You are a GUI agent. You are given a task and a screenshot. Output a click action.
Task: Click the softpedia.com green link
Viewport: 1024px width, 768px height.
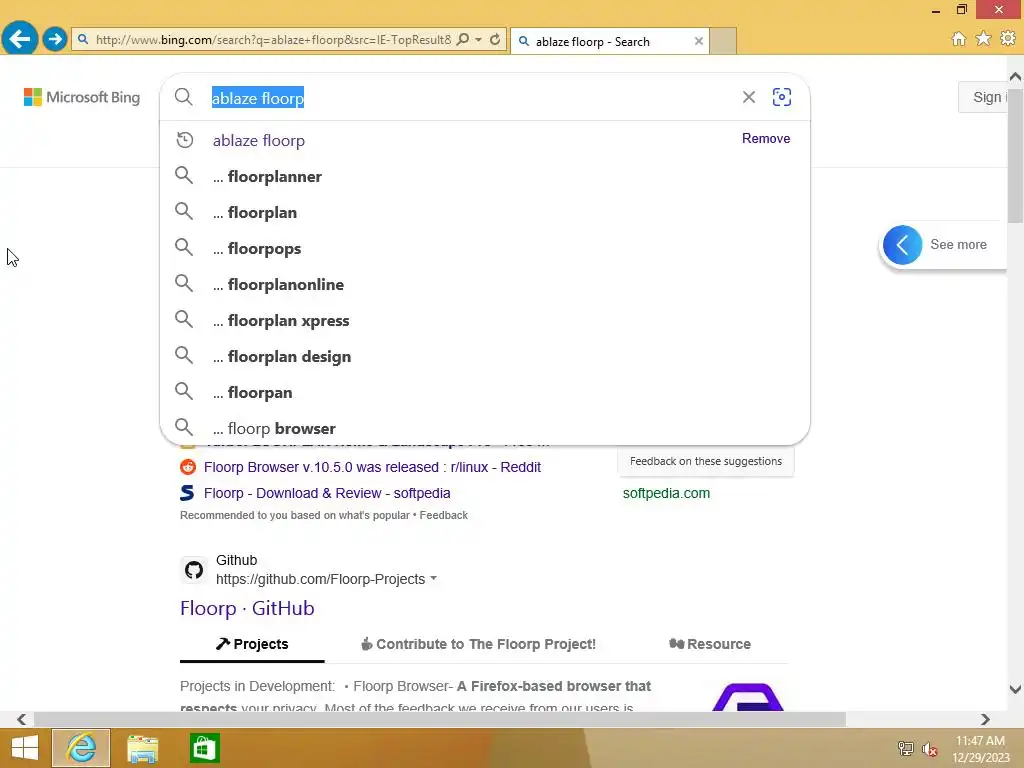[666, 493]
